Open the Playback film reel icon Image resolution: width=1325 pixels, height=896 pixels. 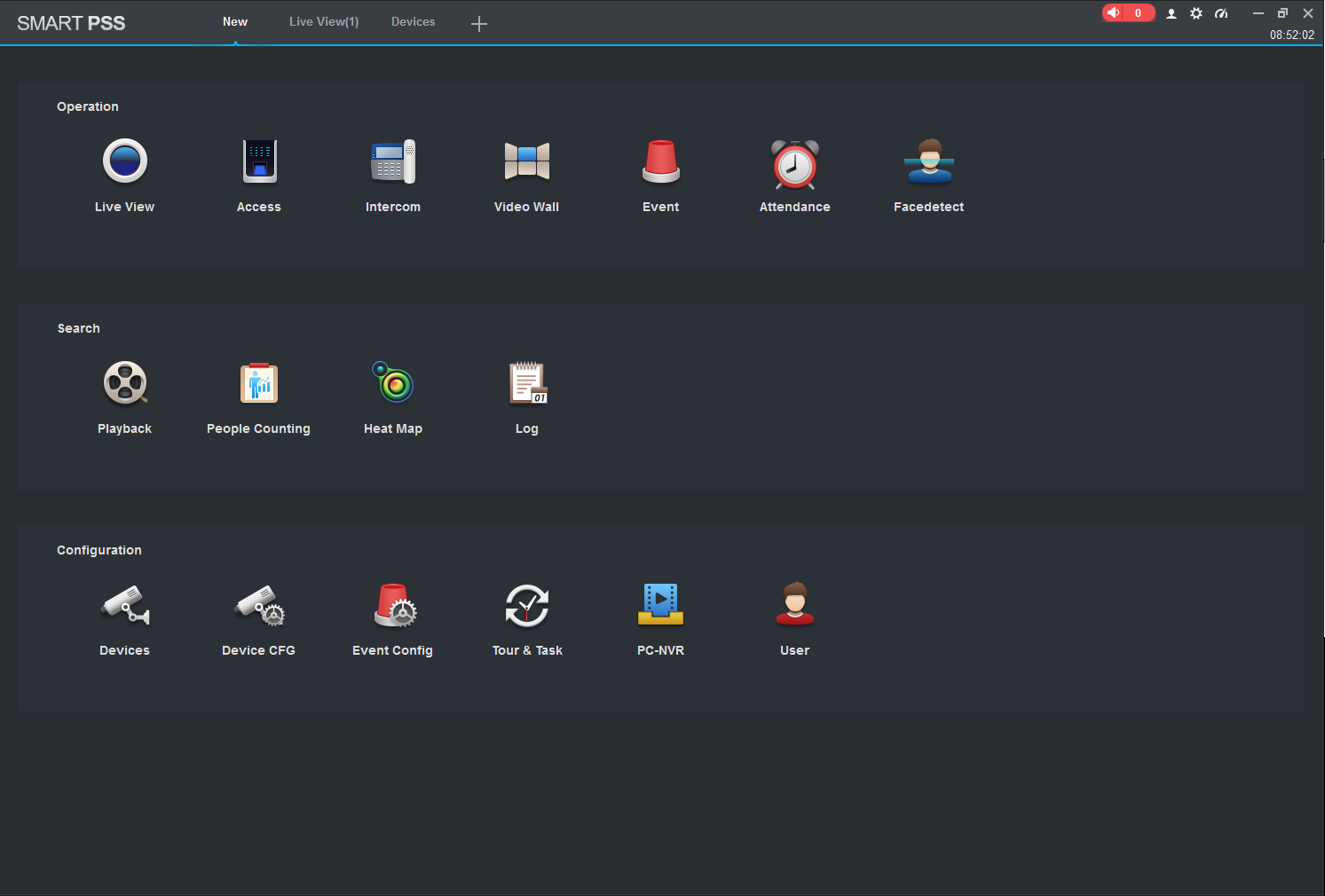[x=125, y=383]
